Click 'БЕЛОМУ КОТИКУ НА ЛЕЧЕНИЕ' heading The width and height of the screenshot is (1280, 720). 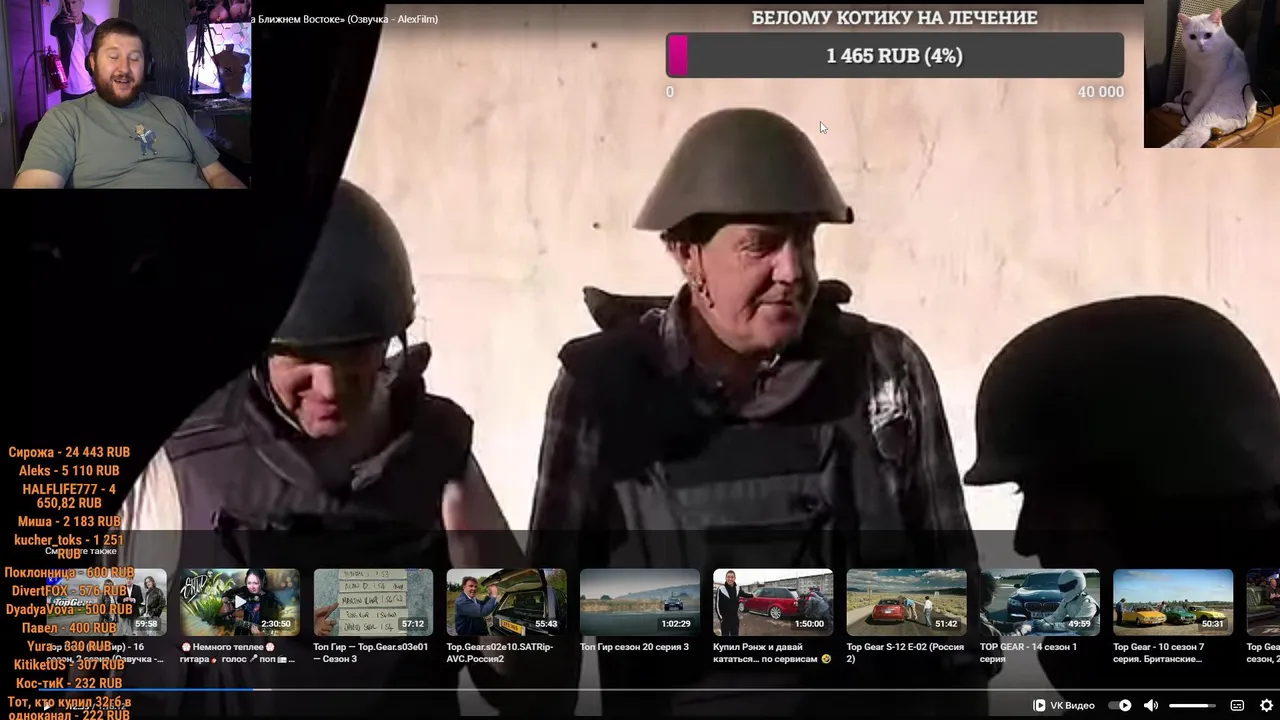tap(895, 18)
